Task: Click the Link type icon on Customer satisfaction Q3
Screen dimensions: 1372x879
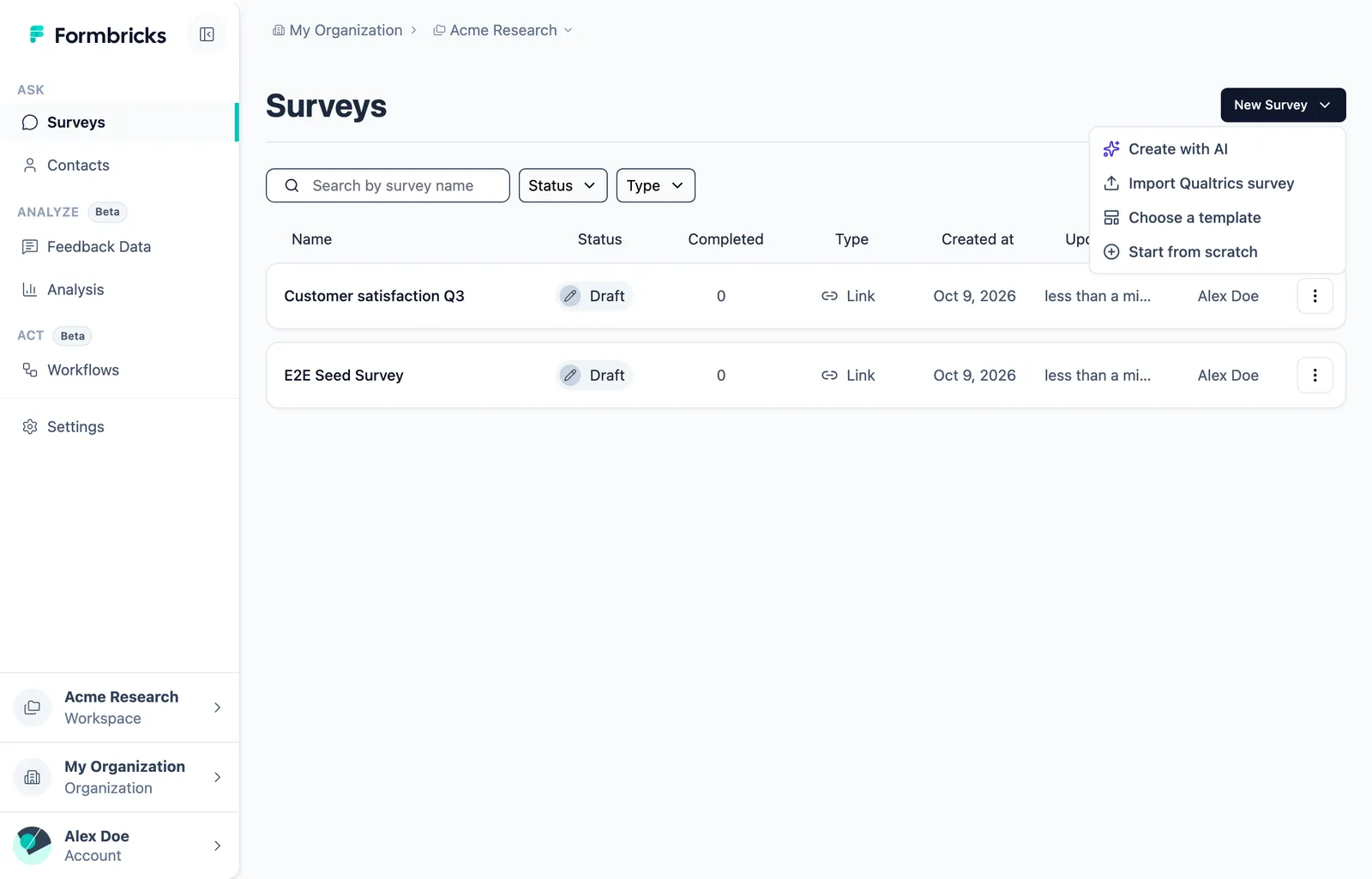Action: point(829,296)
